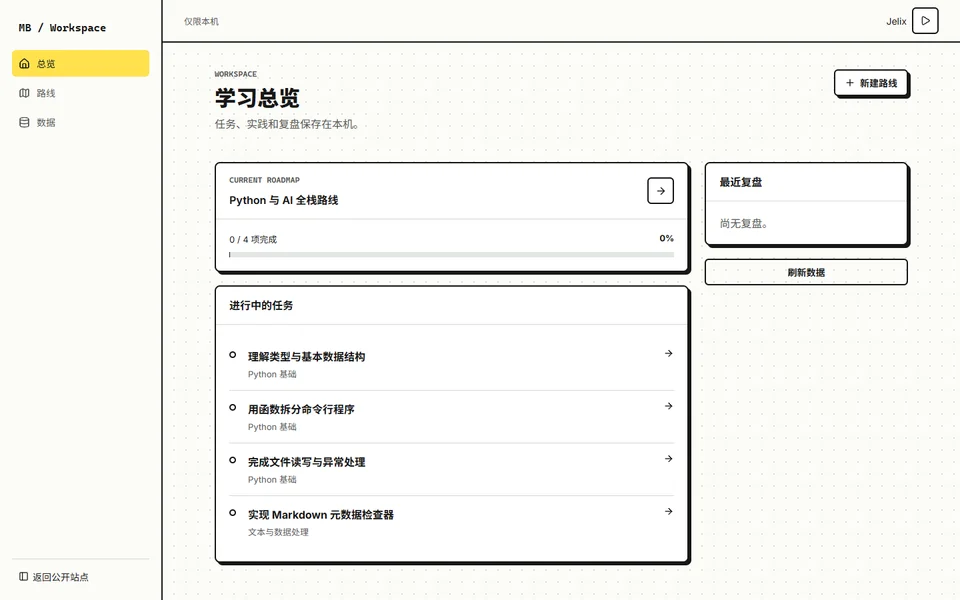Screen dimensions: 960x600
Task: Click the 返回公开站点 link
Action: click(54, 577)
